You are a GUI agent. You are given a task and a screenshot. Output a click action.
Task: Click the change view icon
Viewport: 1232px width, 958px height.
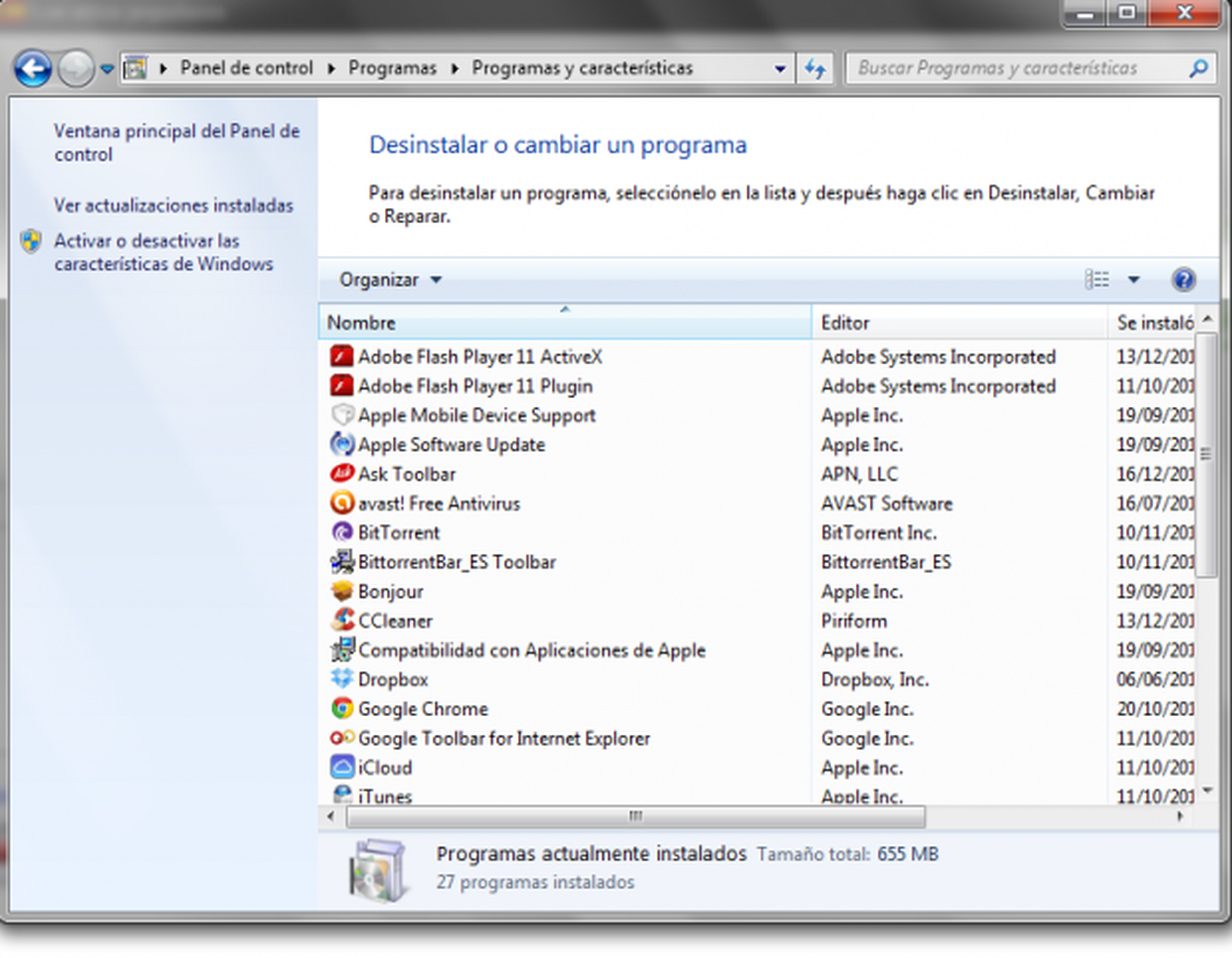(x=1097, y=280)
